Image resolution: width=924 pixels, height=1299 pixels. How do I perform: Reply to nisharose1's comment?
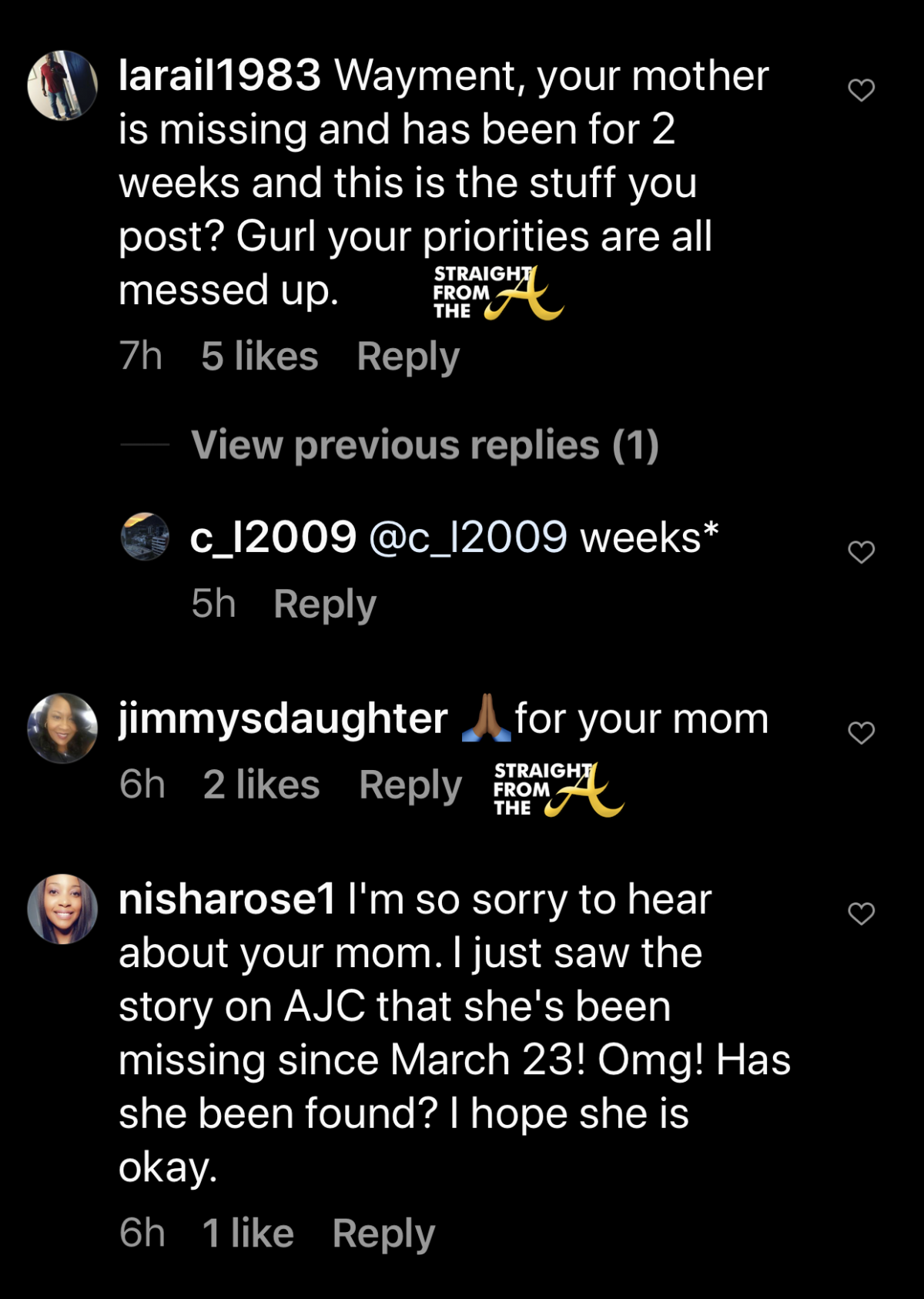pyautogui.click(x=383, y=1234)
